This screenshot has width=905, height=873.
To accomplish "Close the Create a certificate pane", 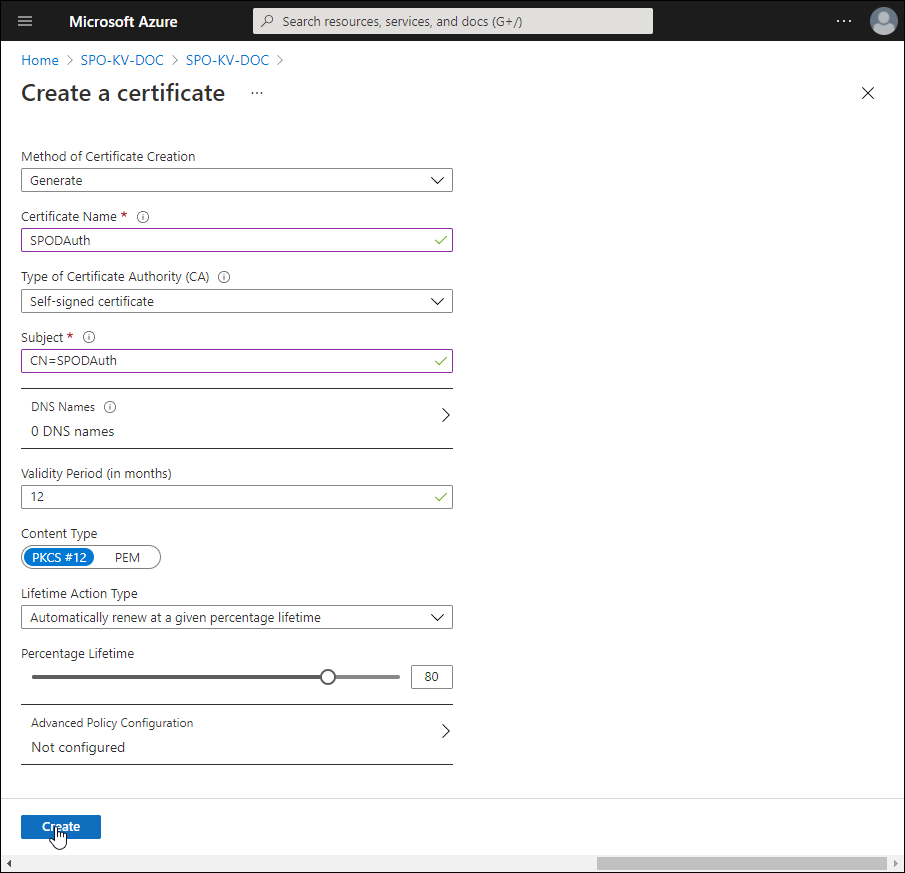I will click(867, 93).
